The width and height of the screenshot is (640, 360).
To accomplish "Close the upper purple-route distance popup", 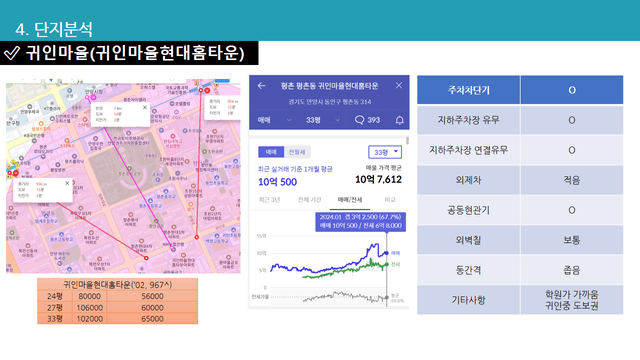I will click(145, 108).
